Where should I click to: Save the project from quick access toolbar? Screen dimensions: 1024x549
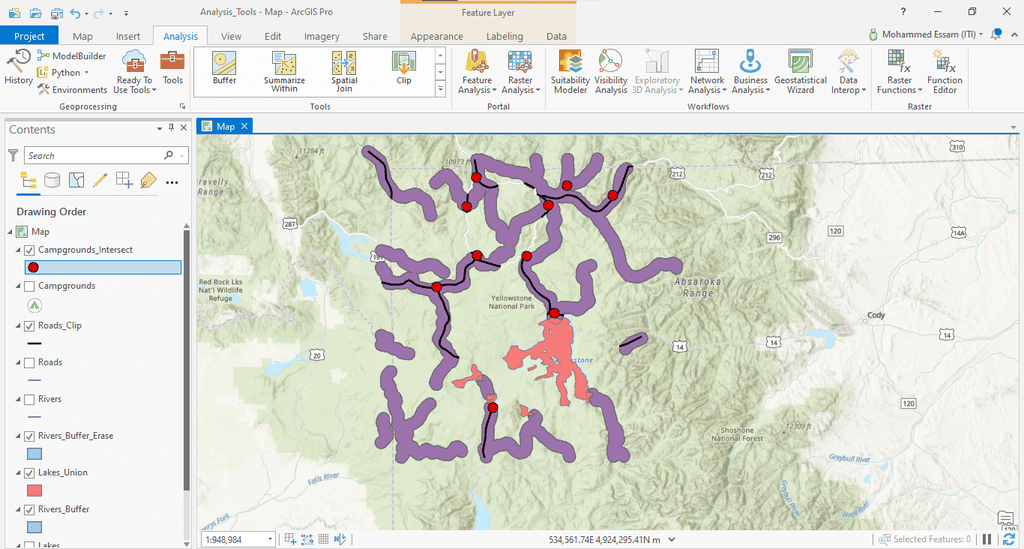(x=57, y=12)
